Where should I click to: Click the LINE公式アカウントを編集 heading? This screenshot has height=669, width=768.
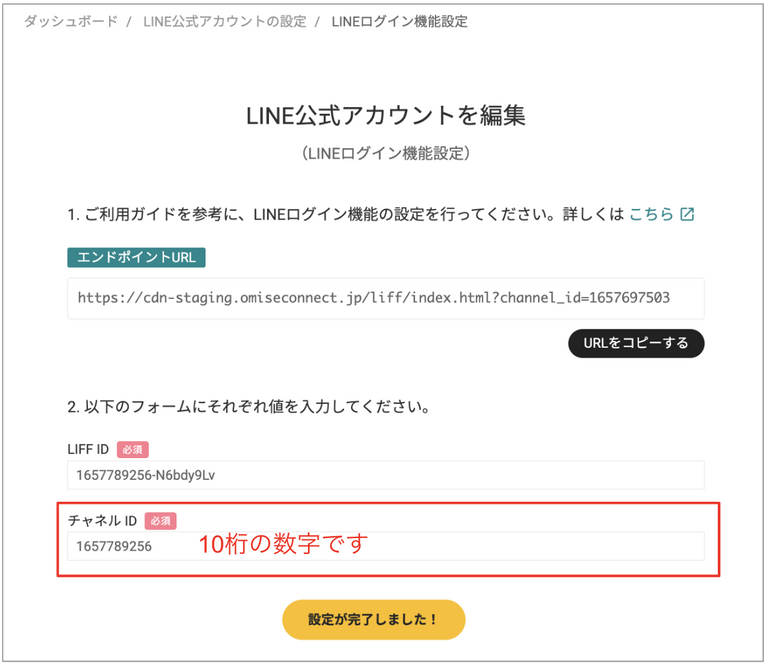click(x=386, y=116)
